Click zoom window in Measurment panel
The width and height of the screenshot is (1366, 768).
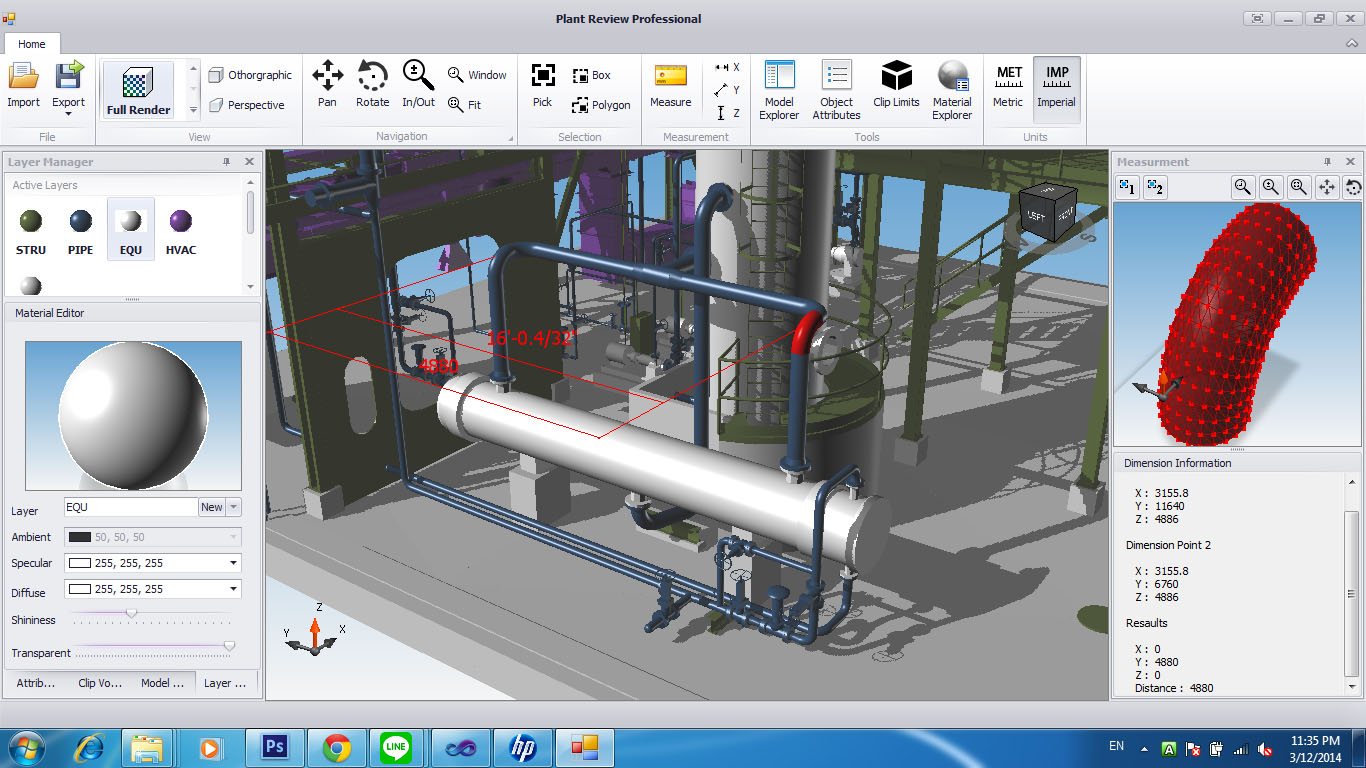(1243, 186)
